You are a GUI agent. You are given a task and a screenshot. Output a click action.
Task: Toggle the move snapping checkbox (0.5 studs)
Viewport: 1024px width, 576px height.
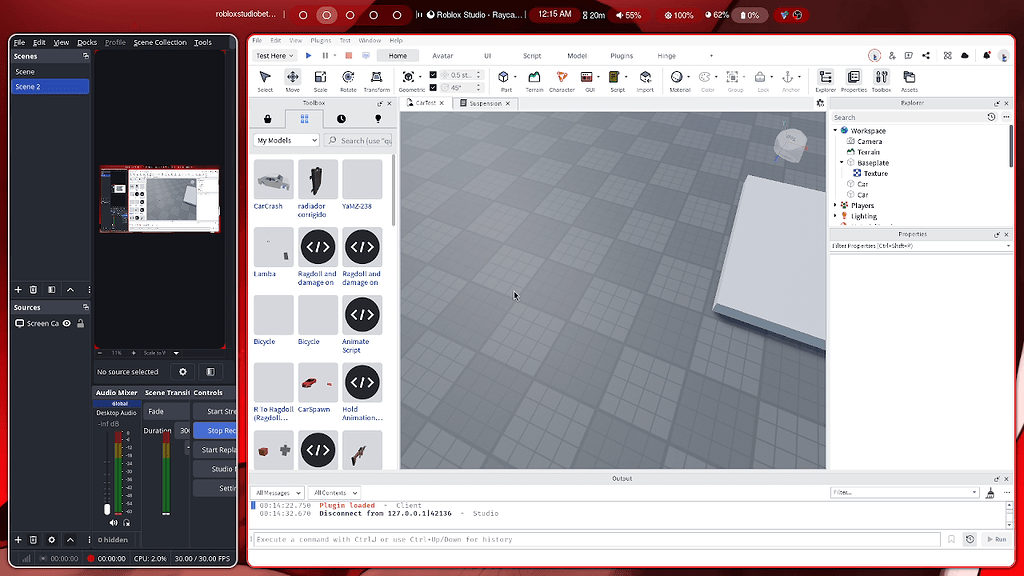(x=433, y=75)
